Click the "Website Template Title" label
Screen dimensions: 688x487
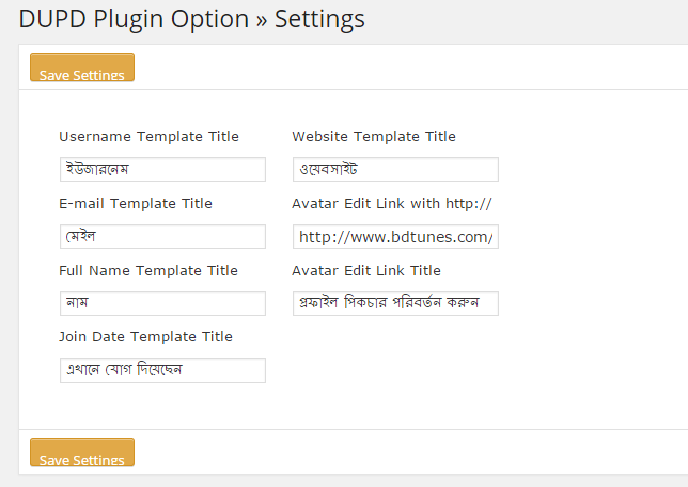[374, 137]
